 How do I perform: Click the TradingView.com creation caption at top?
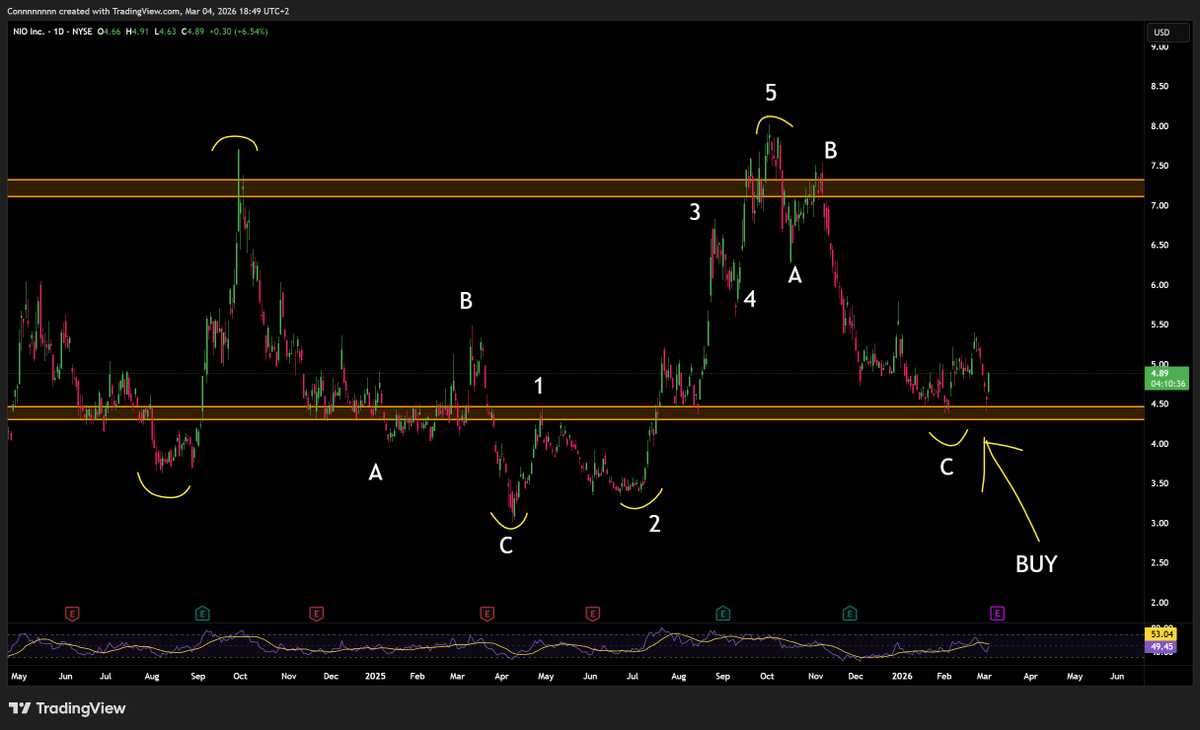pyautogui.click(x=147, y=9)
